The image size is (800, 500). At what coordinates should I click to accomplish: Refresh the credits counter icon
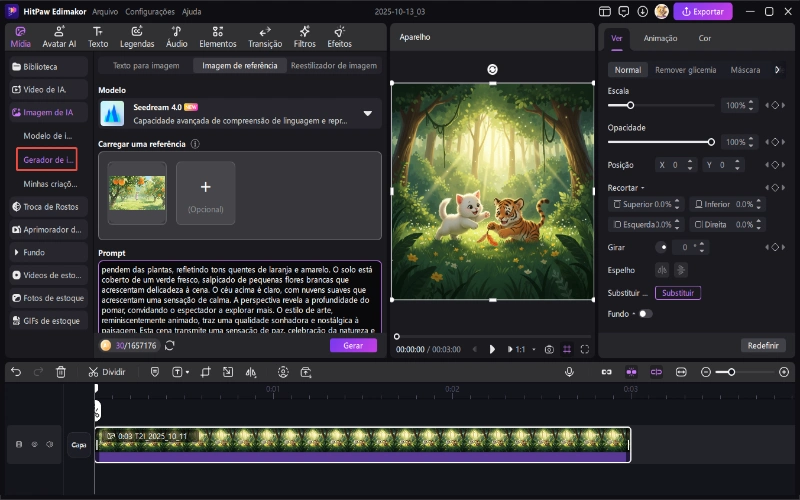click(x=170, y=345)
